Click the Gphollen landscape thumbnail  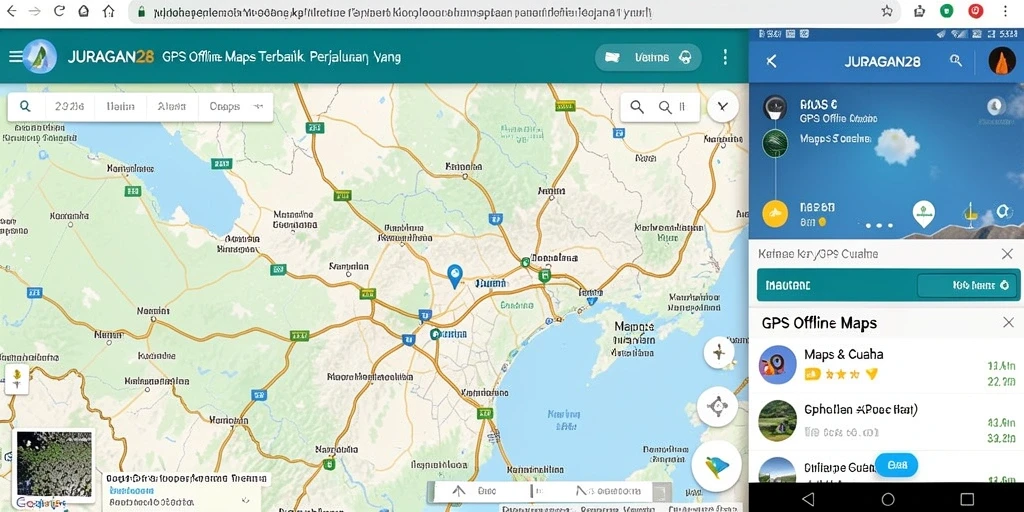(x=777, y=421)
